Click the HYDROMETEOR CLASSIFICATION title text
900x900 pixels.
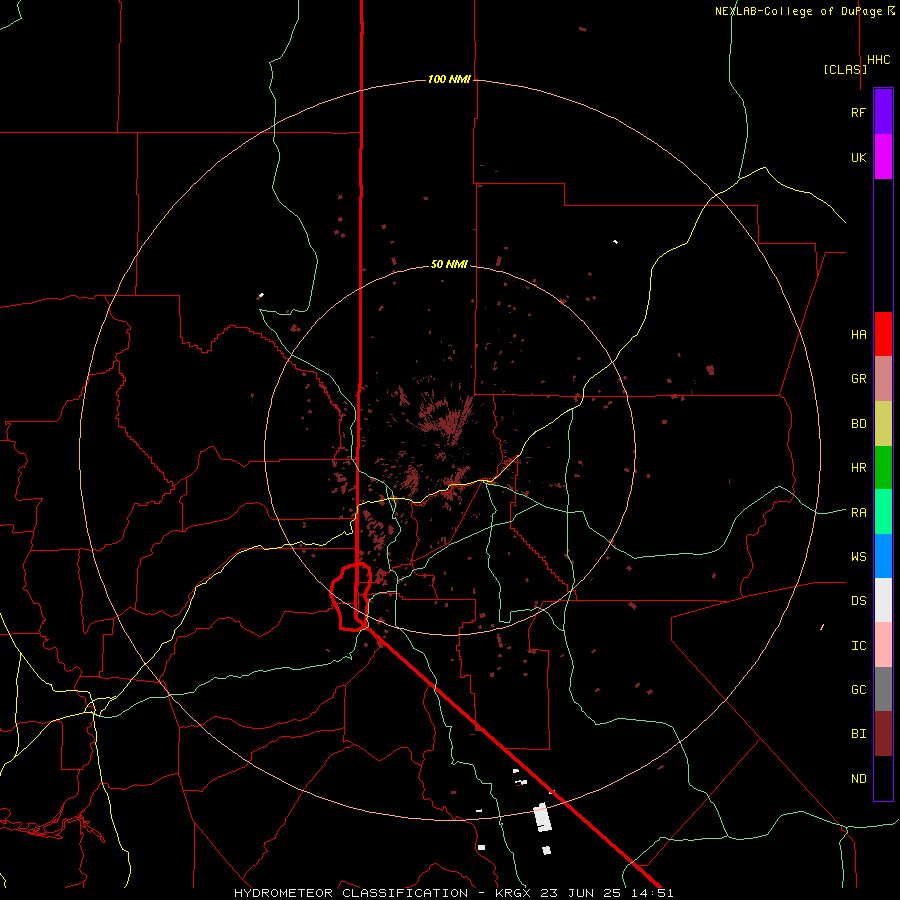tap(351, 893)
